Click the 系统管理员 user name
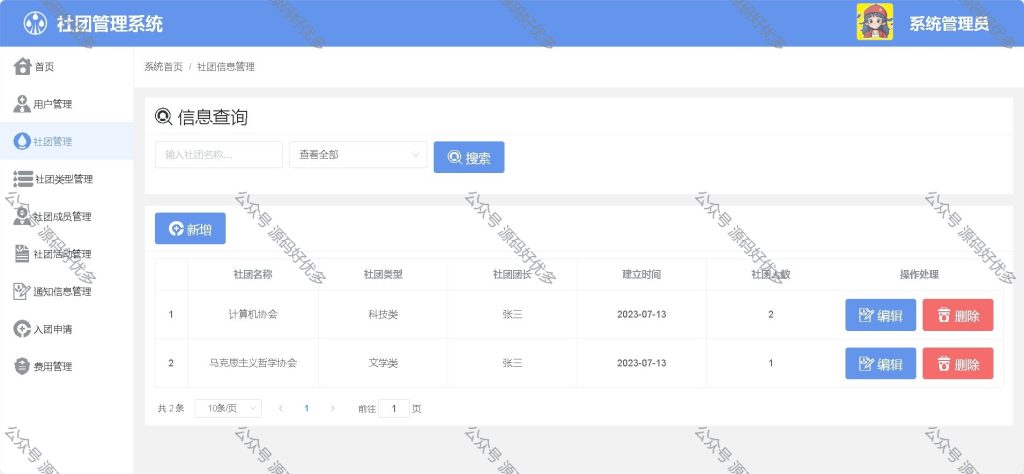The image size is (1024, 474). pyautogui.click(x=949, y=24)
